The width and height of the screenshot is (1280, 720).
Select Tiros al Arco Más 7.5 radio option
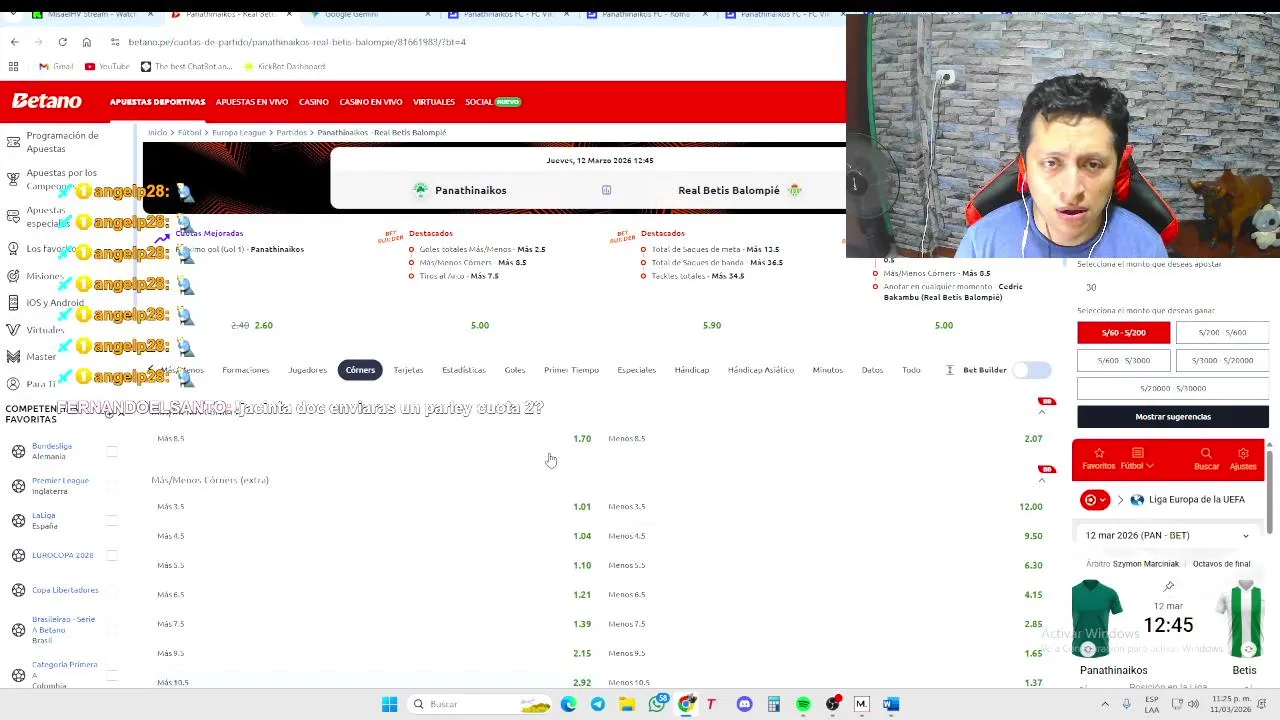[x=411, y=276]
